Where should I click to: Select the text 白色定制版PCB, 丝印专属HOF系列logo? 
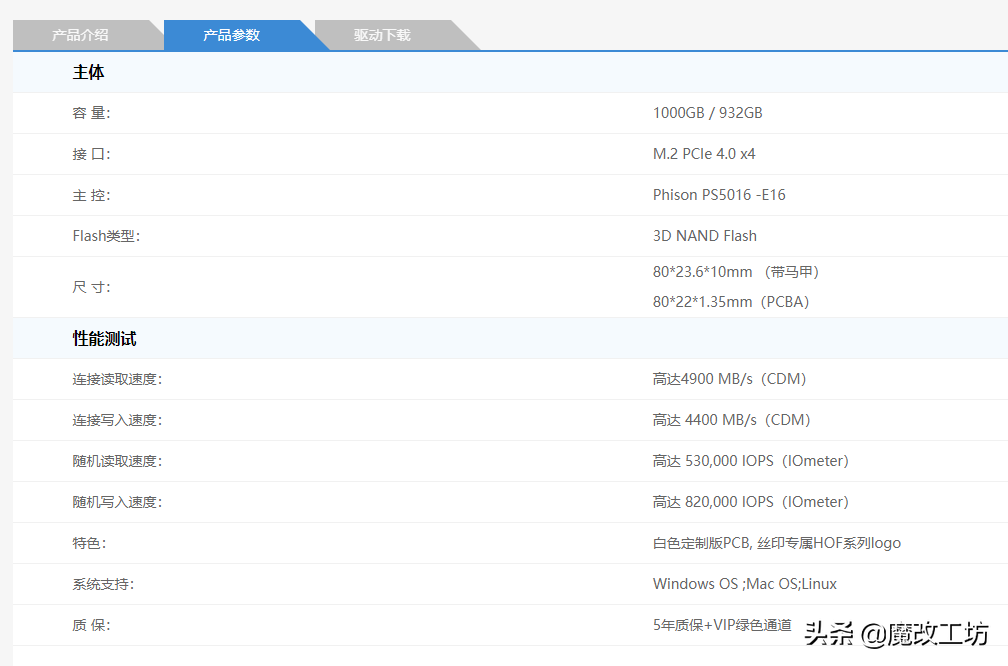[777, 543]
